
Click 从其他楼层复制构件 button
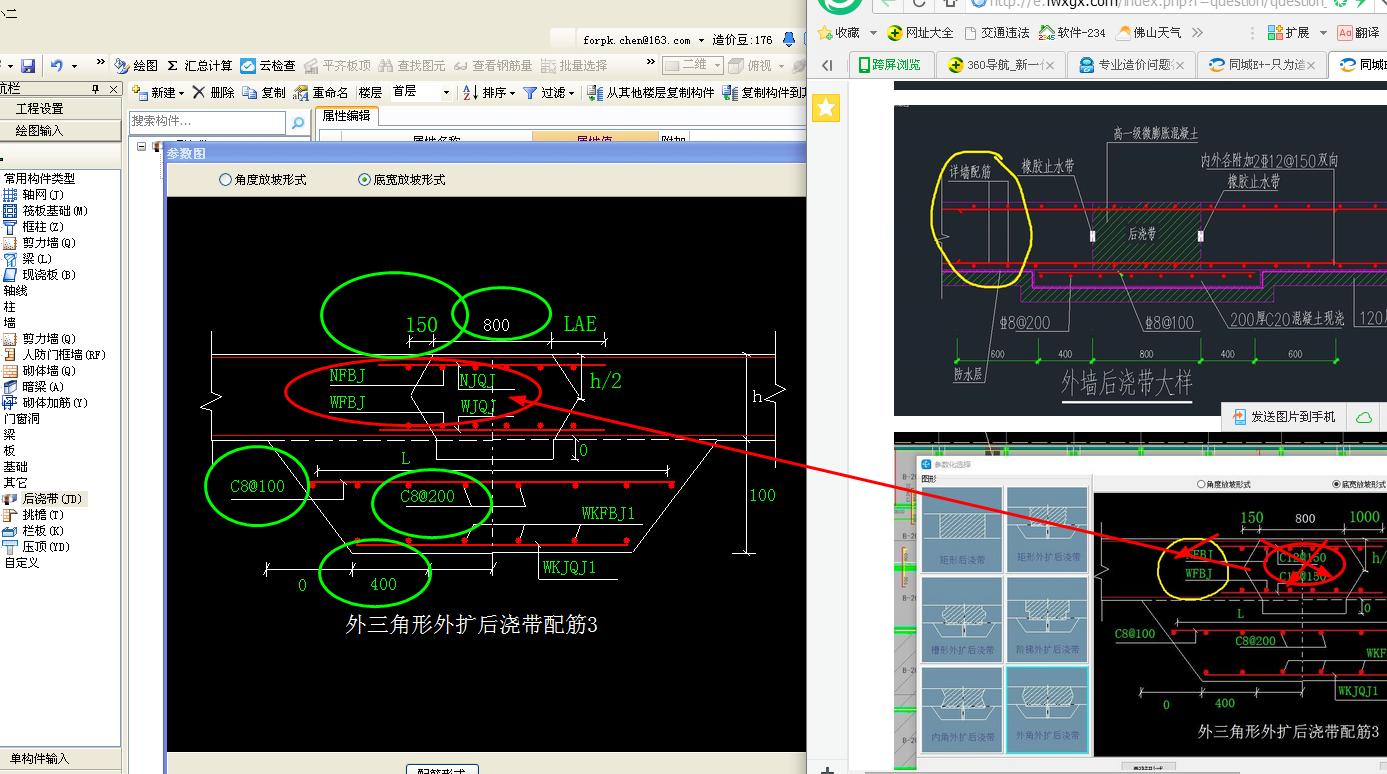click(x=651, y=92)
